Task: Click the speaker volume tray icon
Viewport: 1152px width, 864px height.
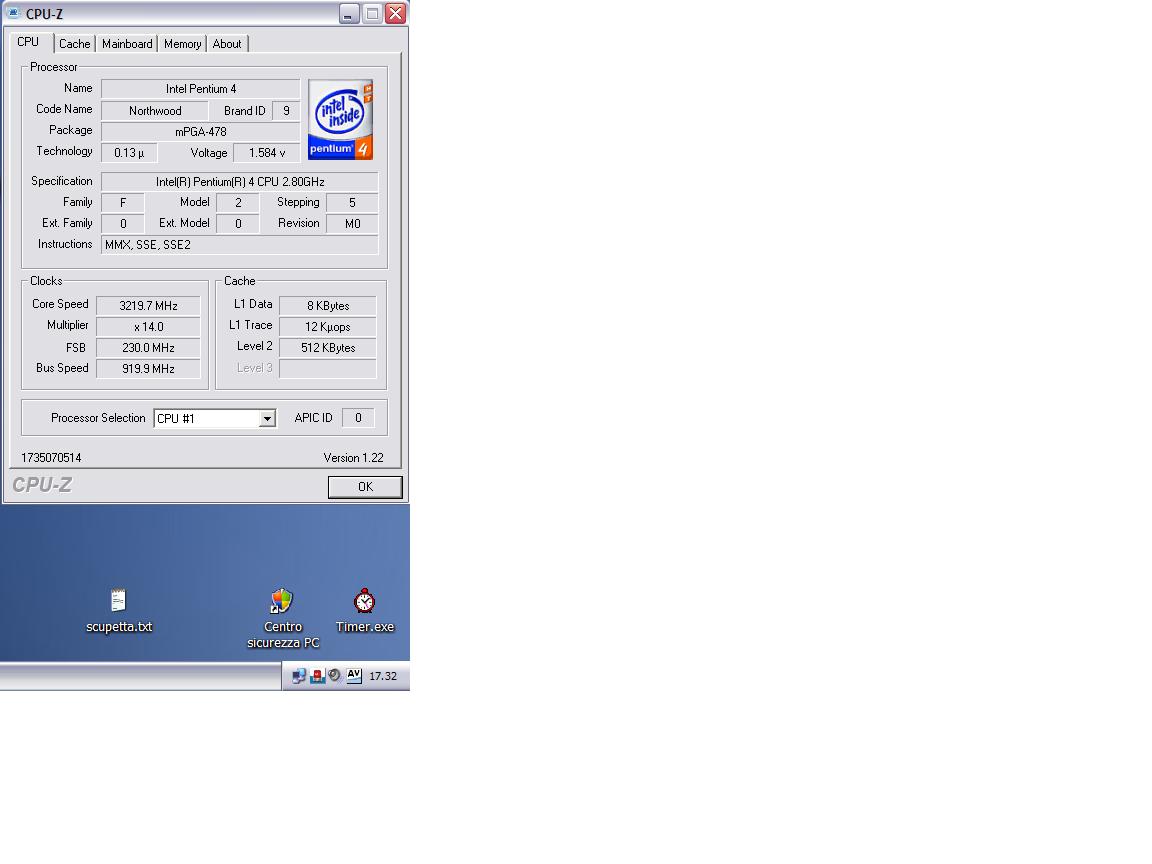Action: pyautogui.click(x=335, y=675)
